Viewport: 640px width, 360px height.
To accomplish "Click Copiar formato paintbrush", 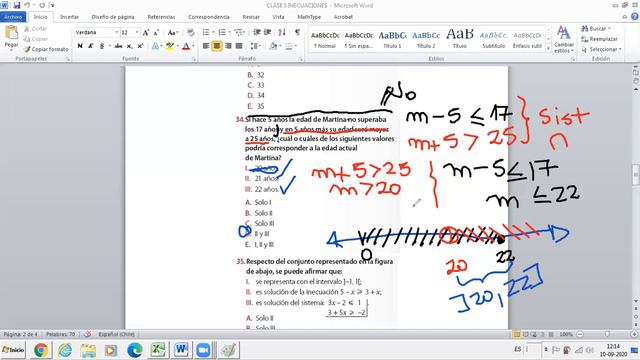I will (x=45, y=49).
